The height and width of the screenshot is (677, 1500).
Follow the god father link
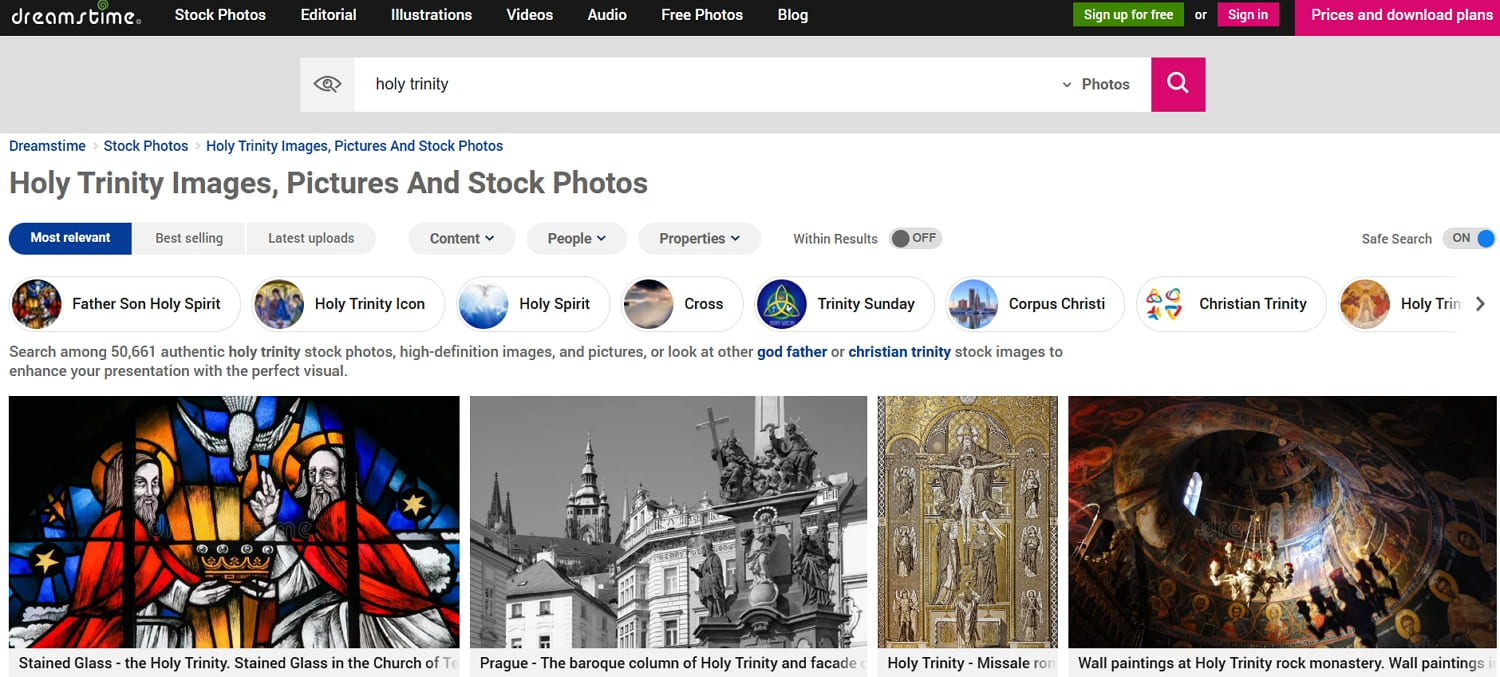click(x=792, y=352)
